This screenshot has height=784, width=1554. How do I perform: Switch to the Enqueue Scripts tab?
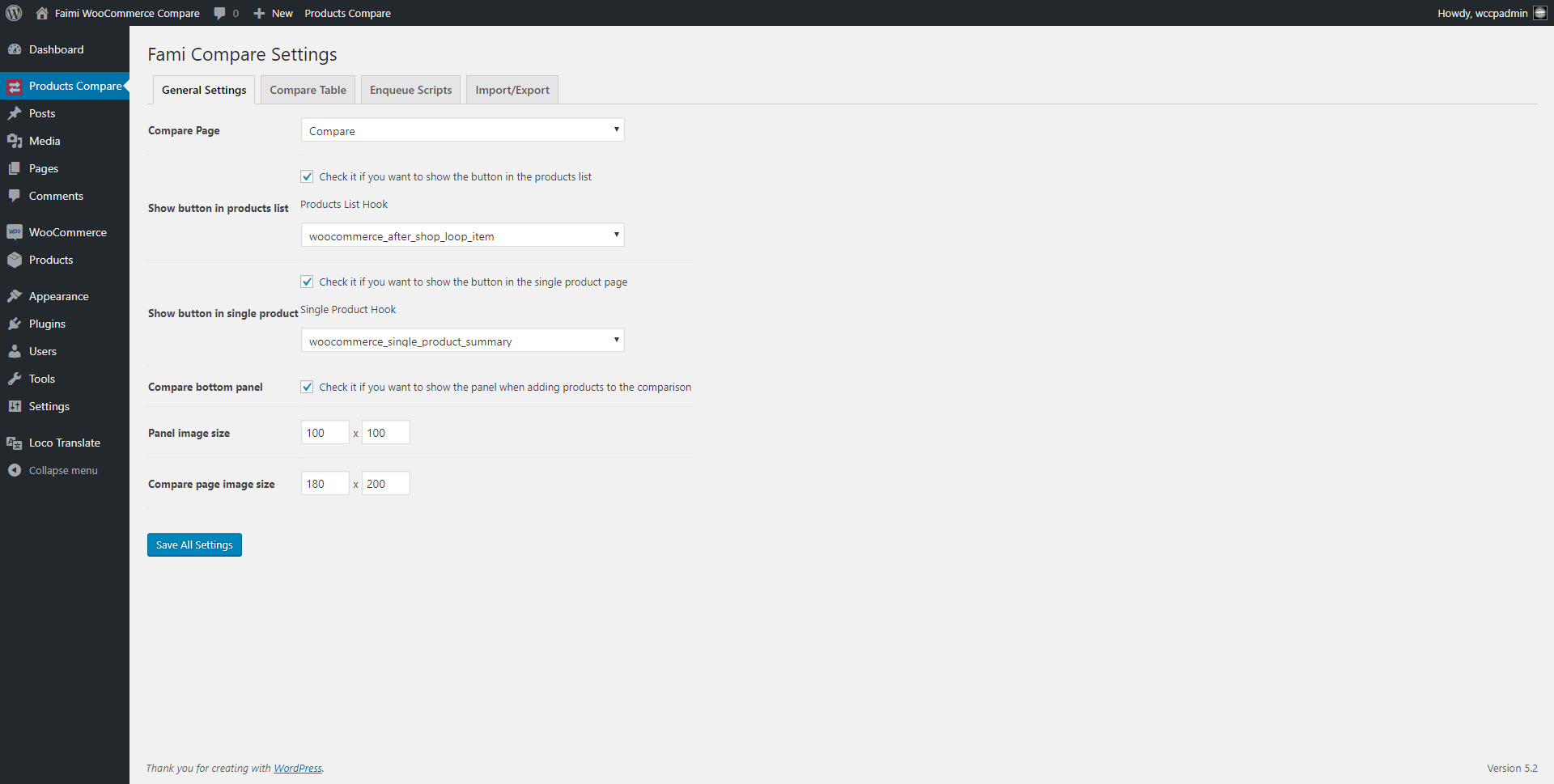pyautogui.click(x=410, y=90)
